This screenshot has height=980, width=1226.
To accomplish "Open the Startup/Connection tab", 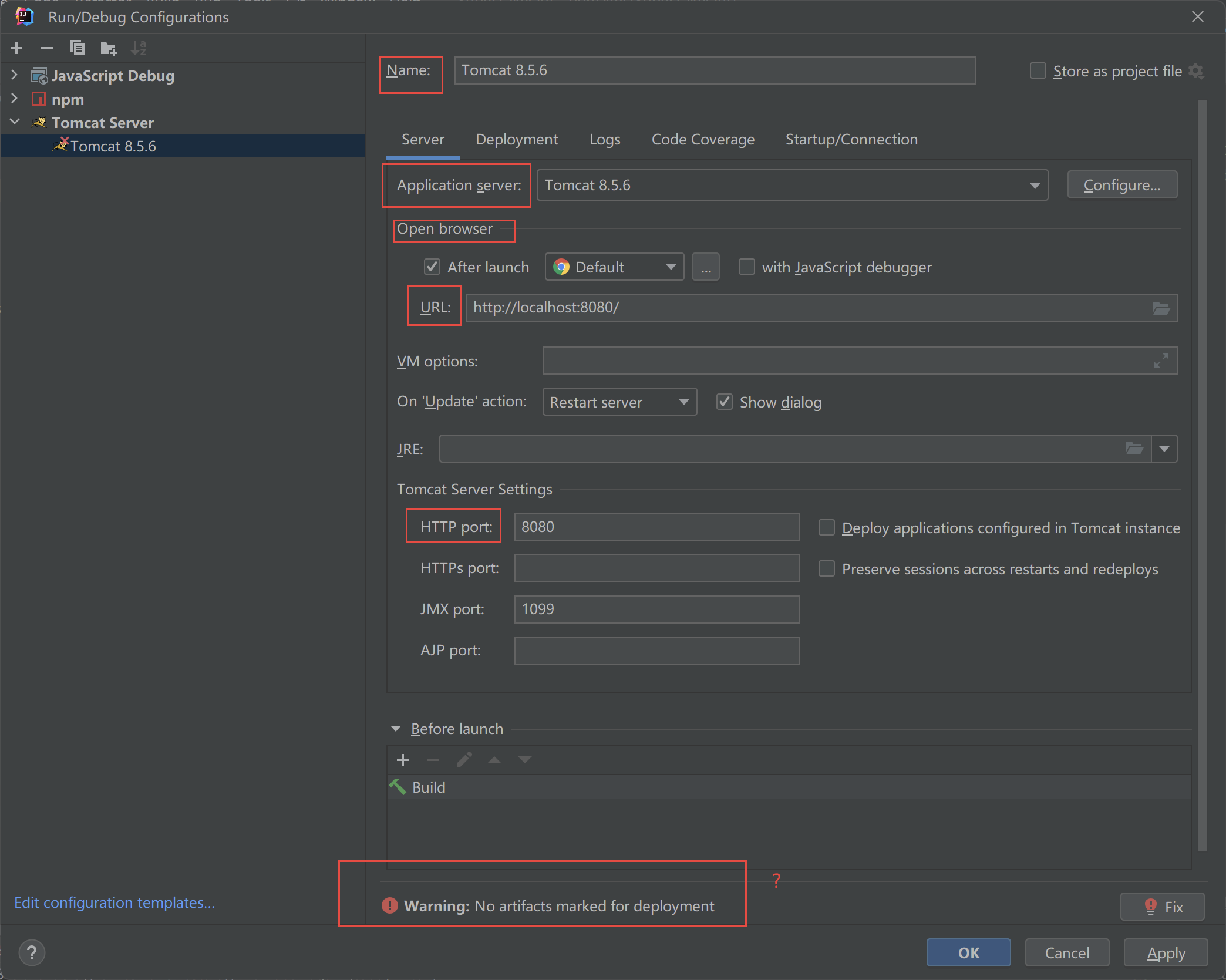I will [851, 140].
